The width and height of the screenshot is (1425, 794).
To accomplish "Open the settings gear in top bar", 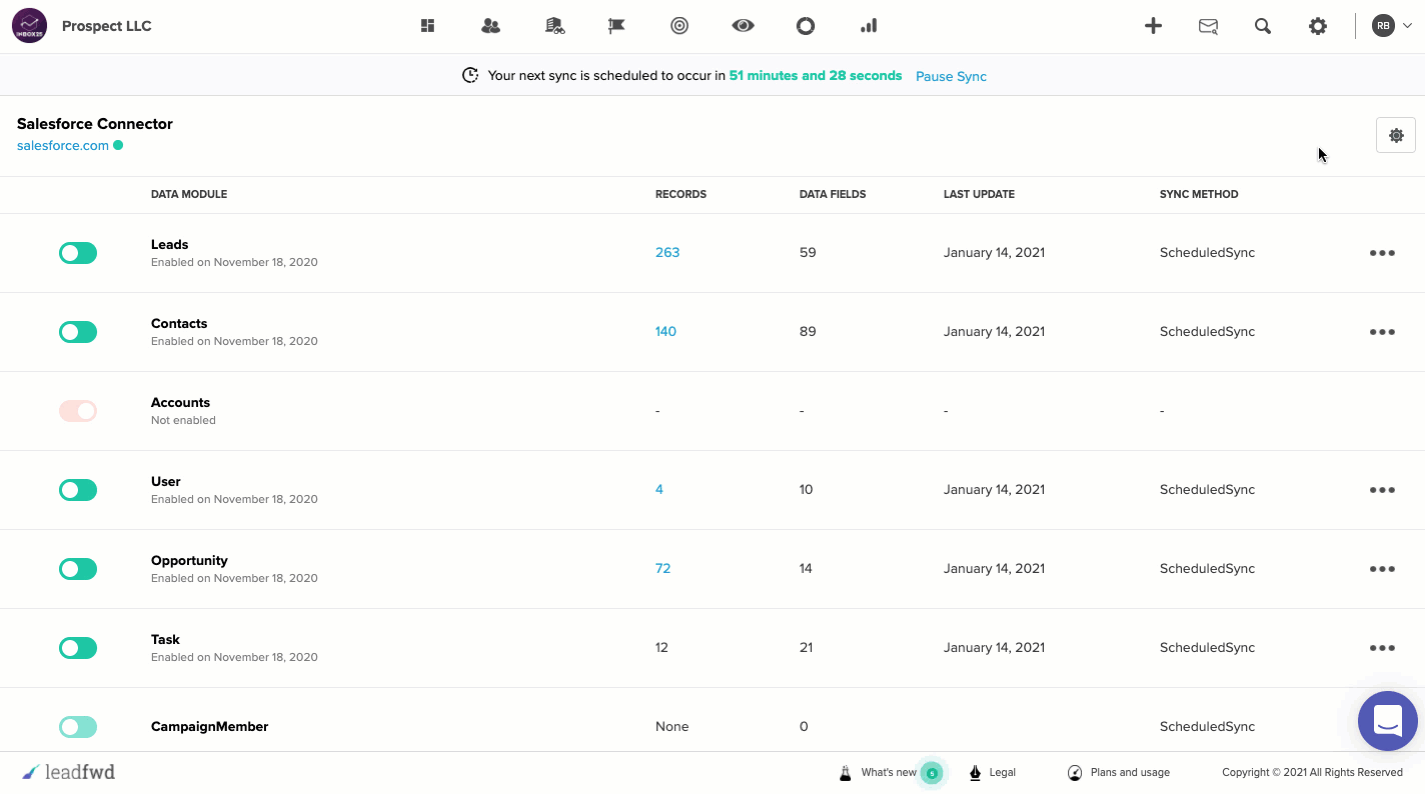I will (x=1318, y=27).
